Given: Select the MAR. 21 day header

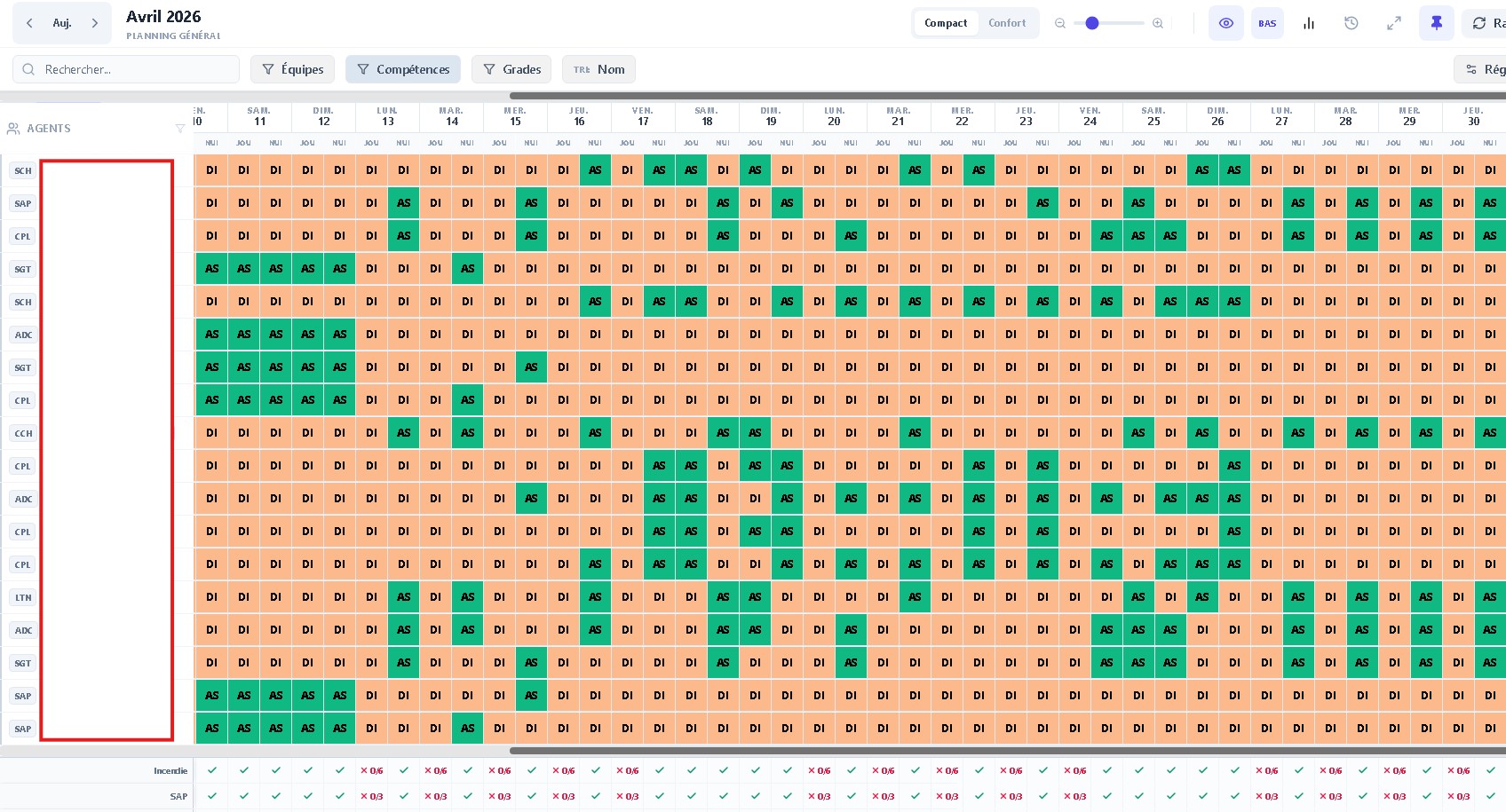Looking at the screenshot, I should 899,116.
